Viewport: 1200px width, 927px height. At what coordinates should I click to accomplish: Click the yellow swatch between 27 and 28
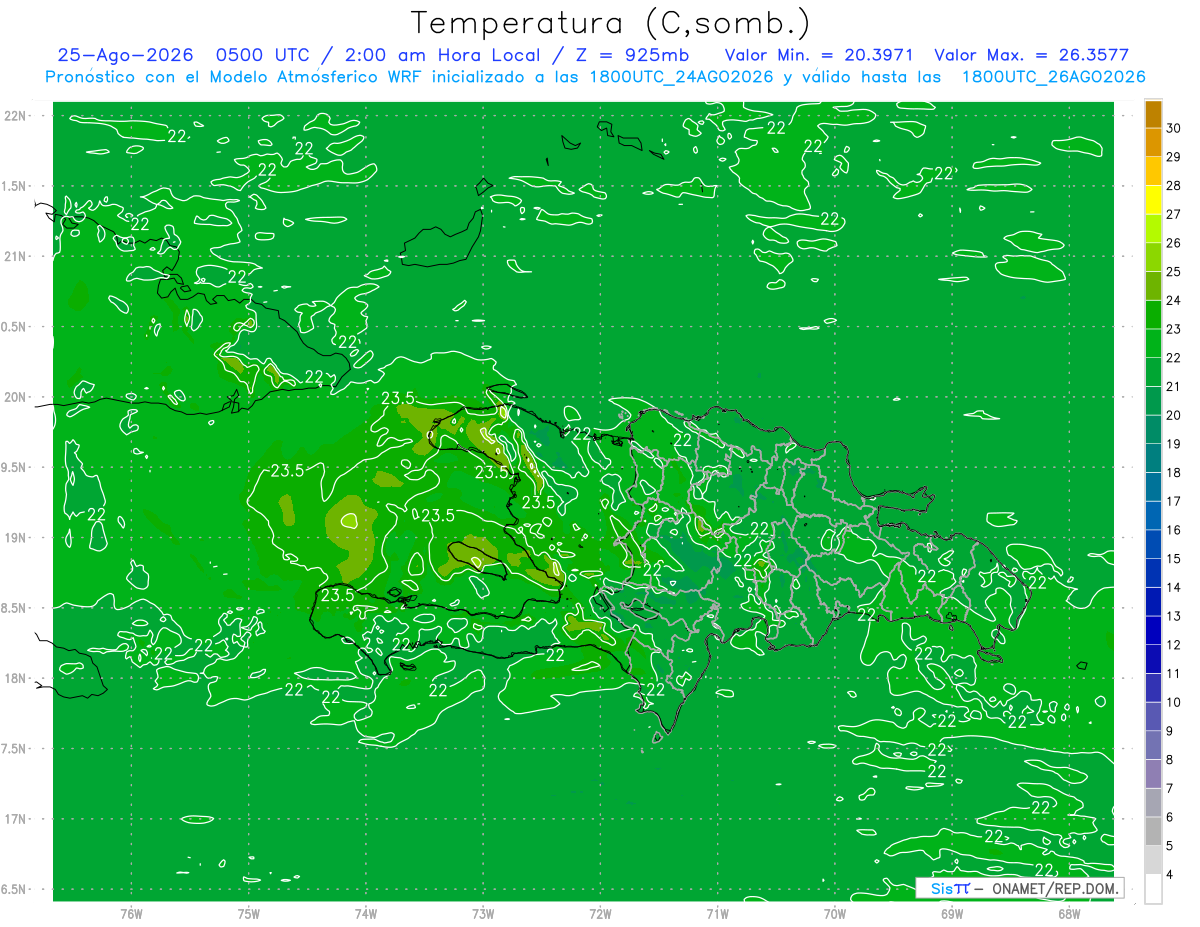click(x=1153, y=200)
